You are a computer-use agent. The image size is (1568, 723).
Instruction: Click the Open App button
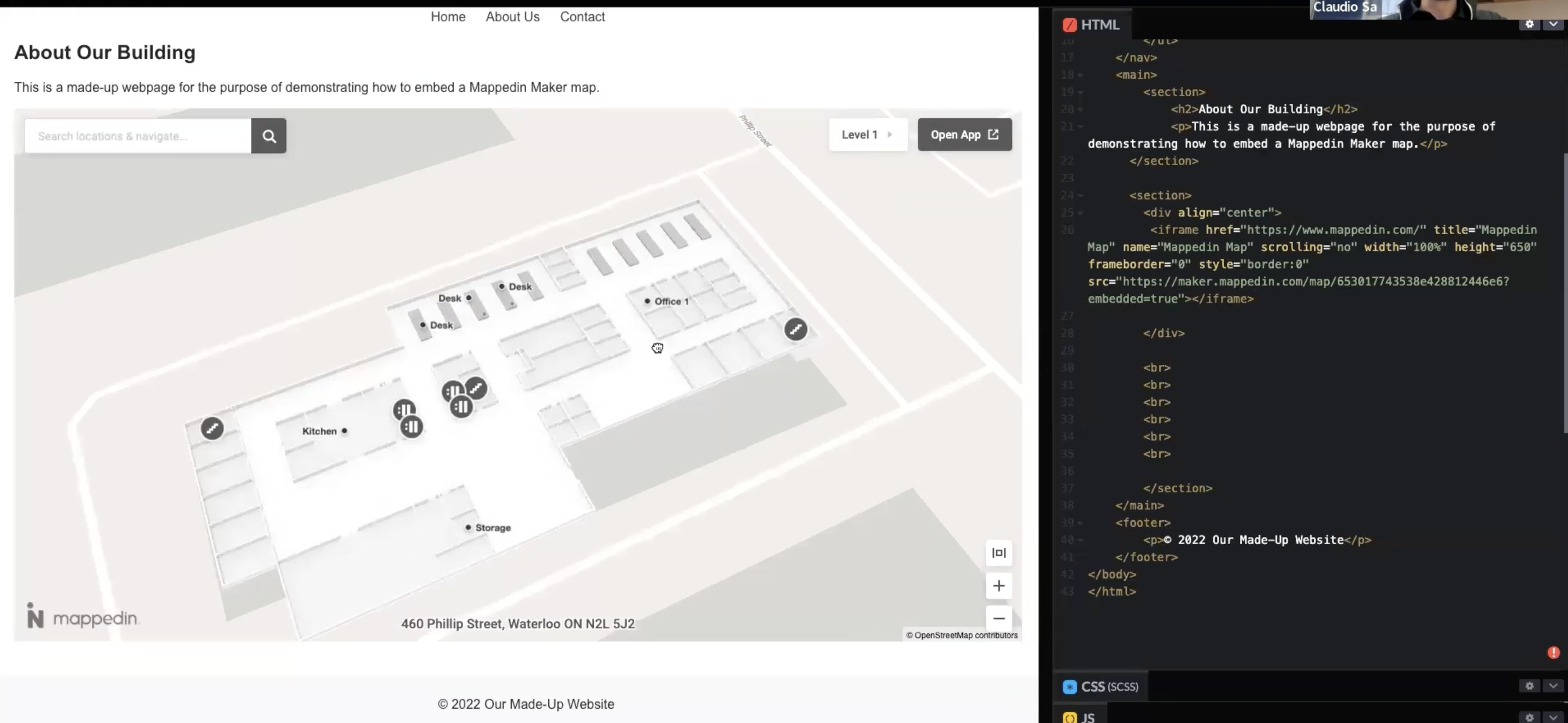(964, 135)
